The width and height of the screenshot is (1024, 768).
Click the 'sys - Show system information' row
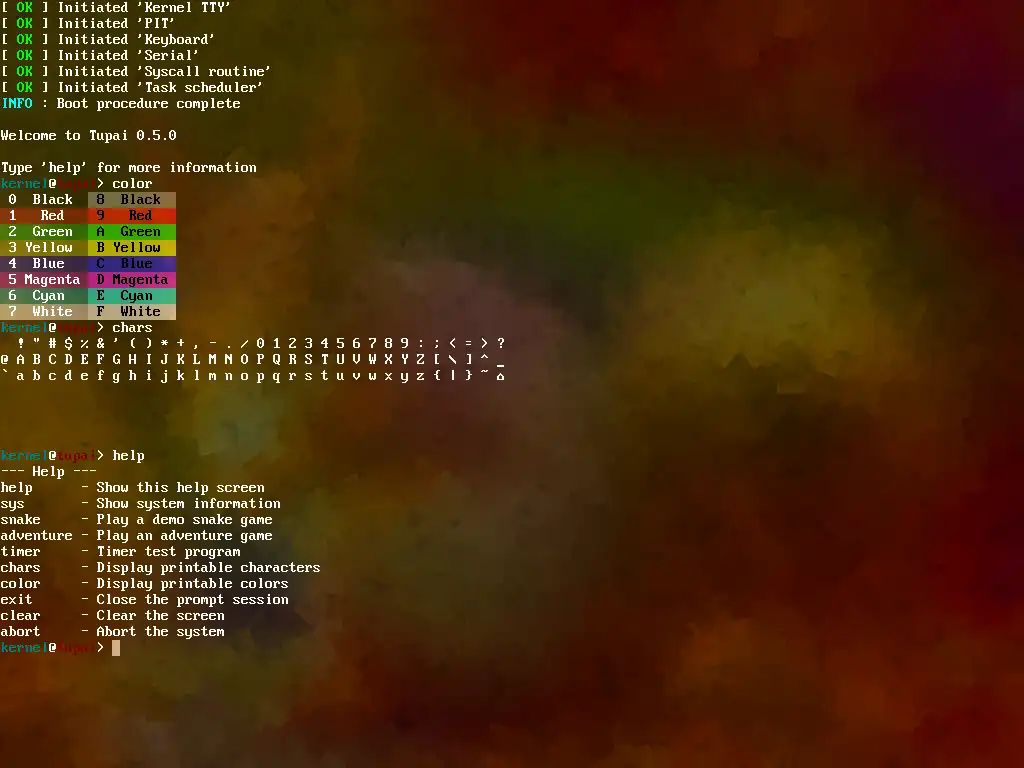(x=140, y=504)
